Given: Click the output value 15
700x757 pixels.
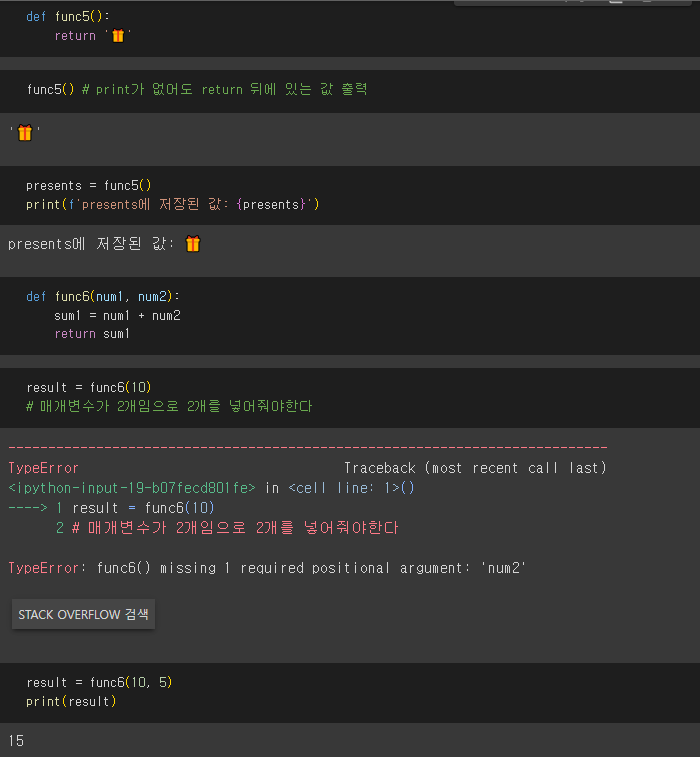Looking at the screenshot, I should click(16, 741).
